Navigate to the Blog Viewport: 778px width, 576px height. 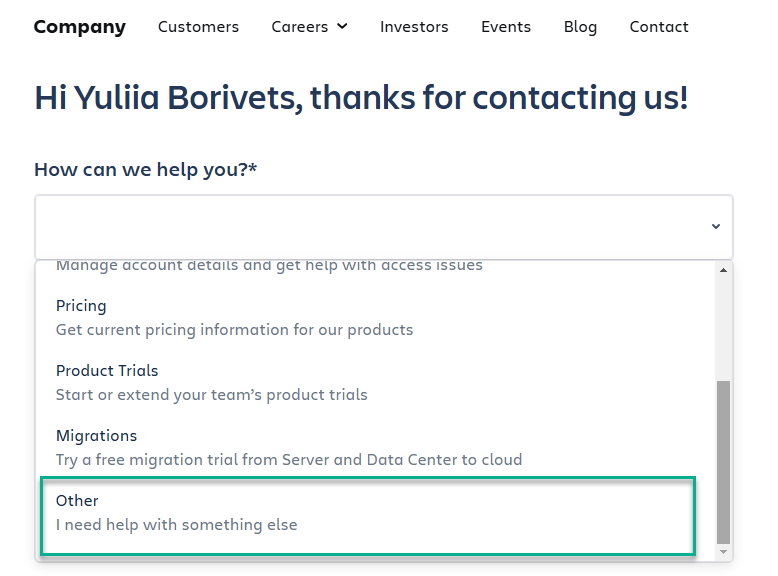[580, 27]
